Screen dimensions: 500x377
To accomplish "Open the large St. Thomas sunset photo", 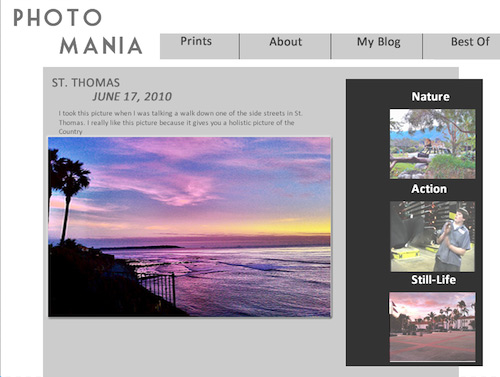I will pos(189,227).
